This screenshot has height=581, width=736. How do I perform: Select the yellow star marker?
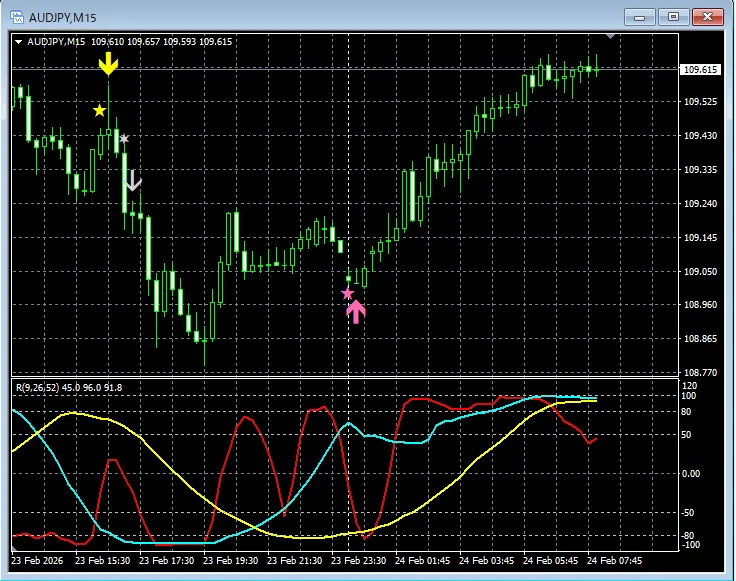99,110
